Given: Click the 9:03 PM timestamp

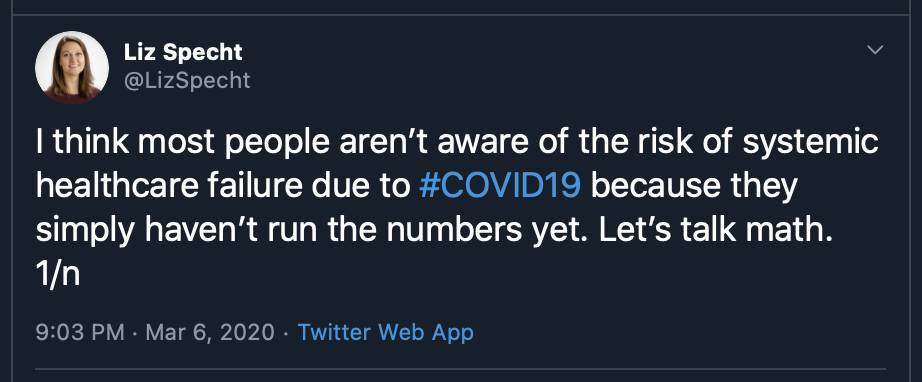Looking at the screenshot, I should tap(80, 333).
